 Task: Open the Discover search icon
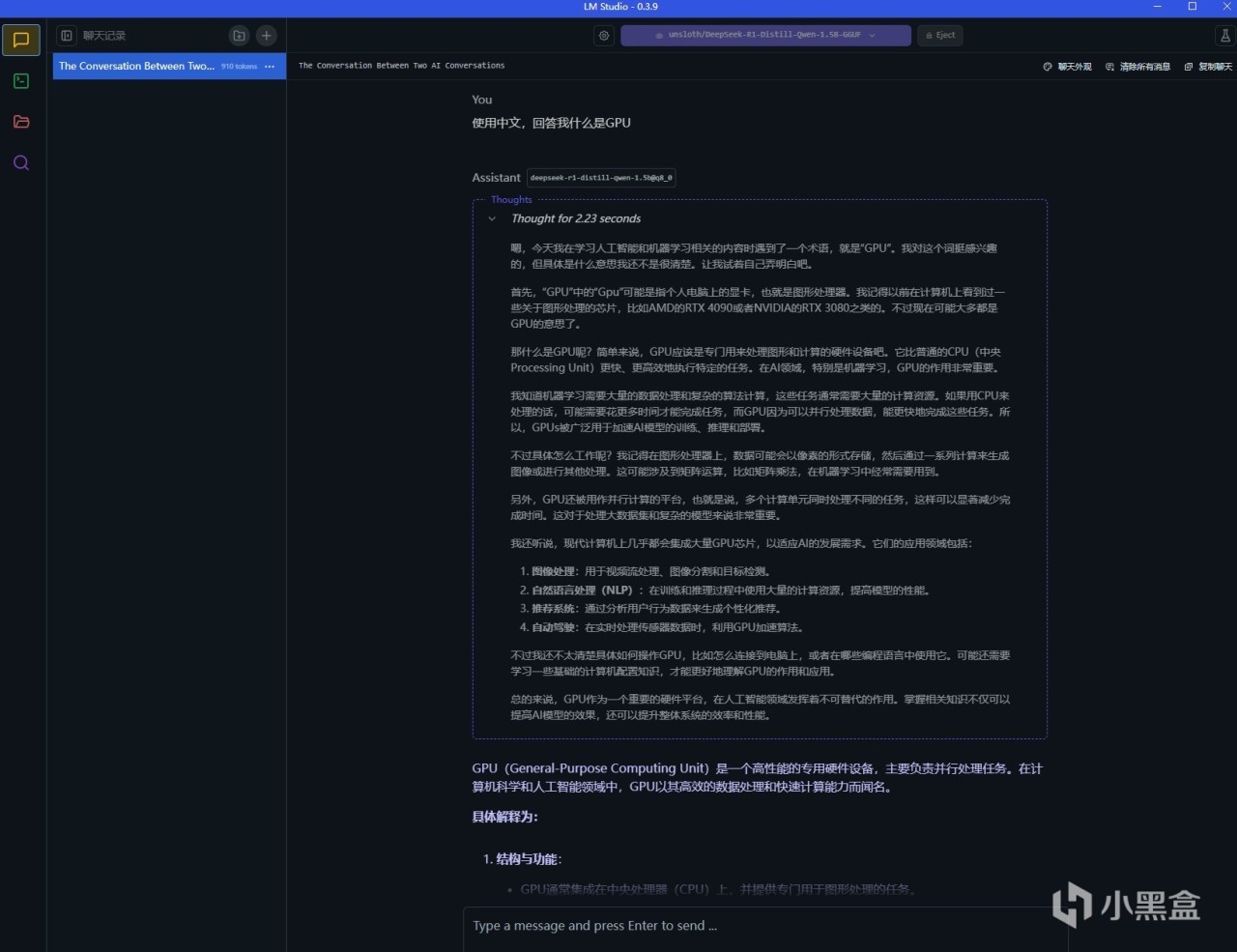click(21, 162)
